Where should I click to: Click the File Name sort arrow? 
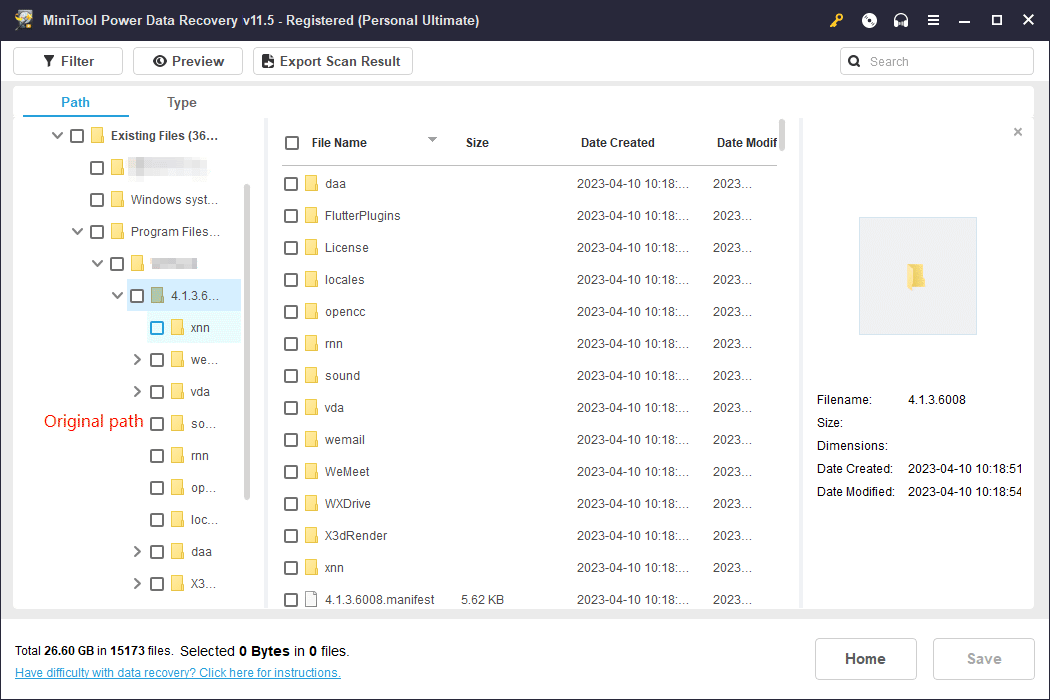coord(433,139)
